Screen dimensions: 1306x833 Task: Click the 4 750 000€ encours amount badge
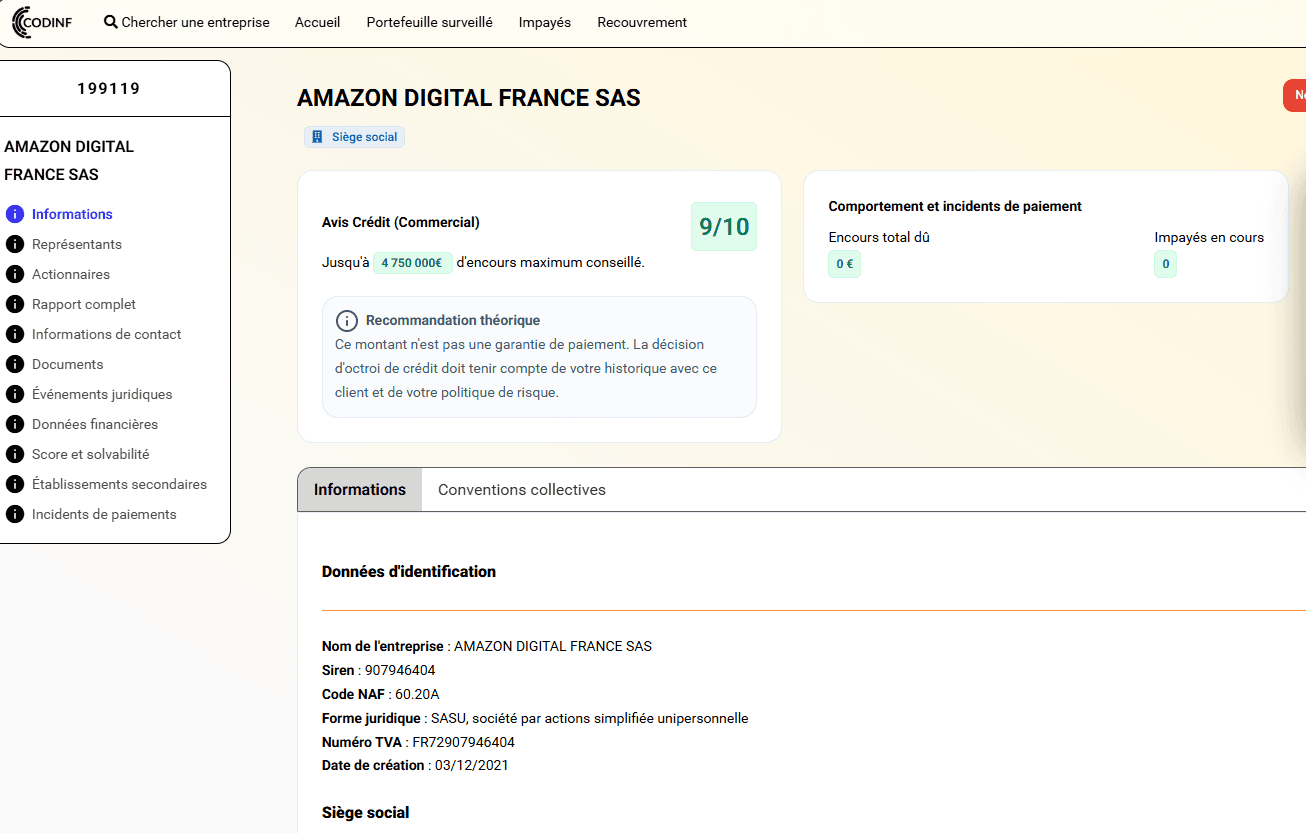click(412, 263)
